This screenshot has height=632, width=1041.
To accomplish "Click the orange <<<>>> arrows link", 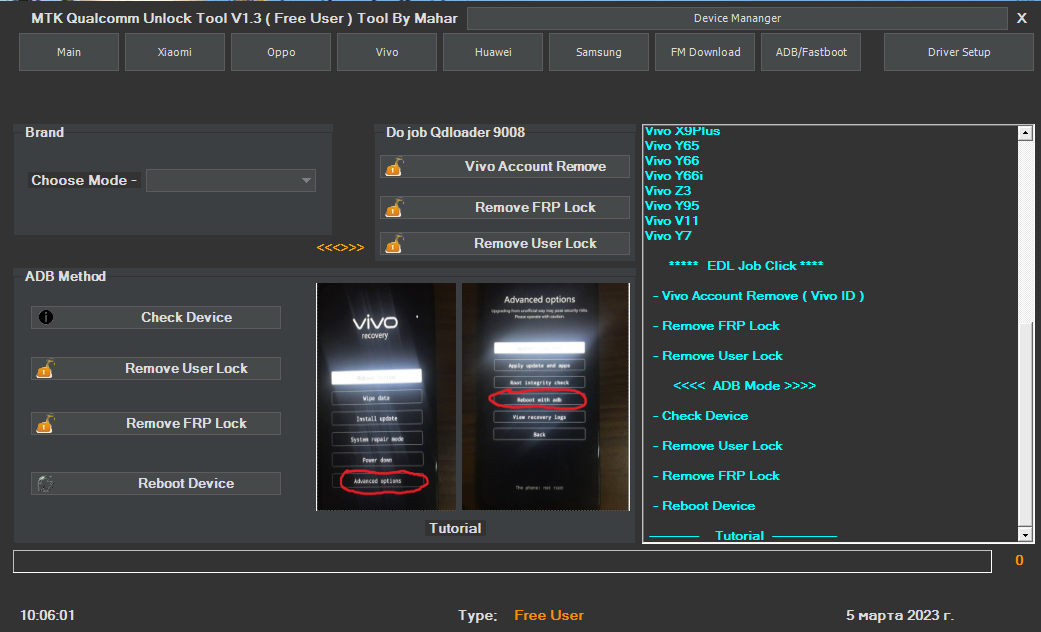I will [341, 248].
